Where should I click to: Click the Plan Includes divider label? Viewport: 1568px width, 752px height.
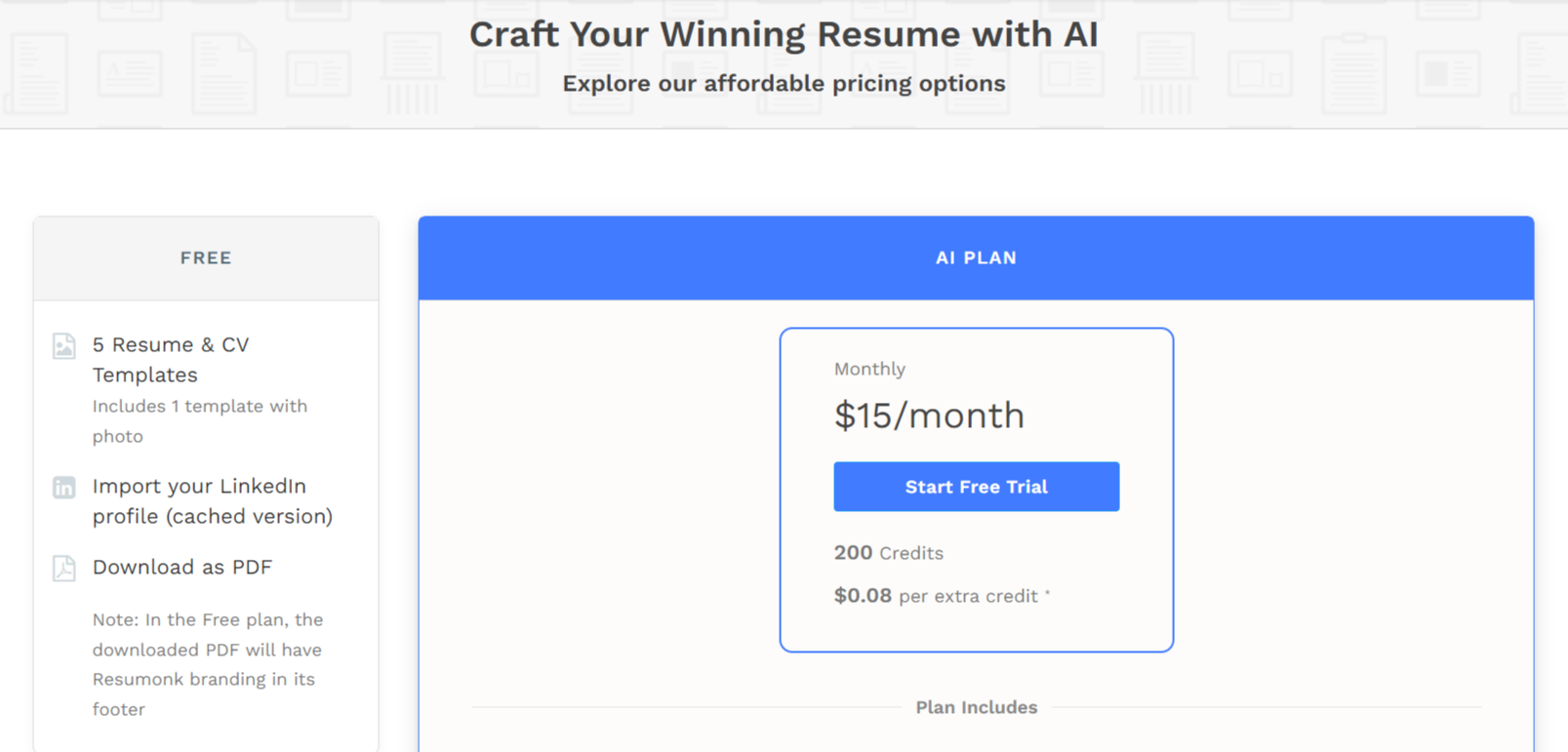[x=976, y=707]
